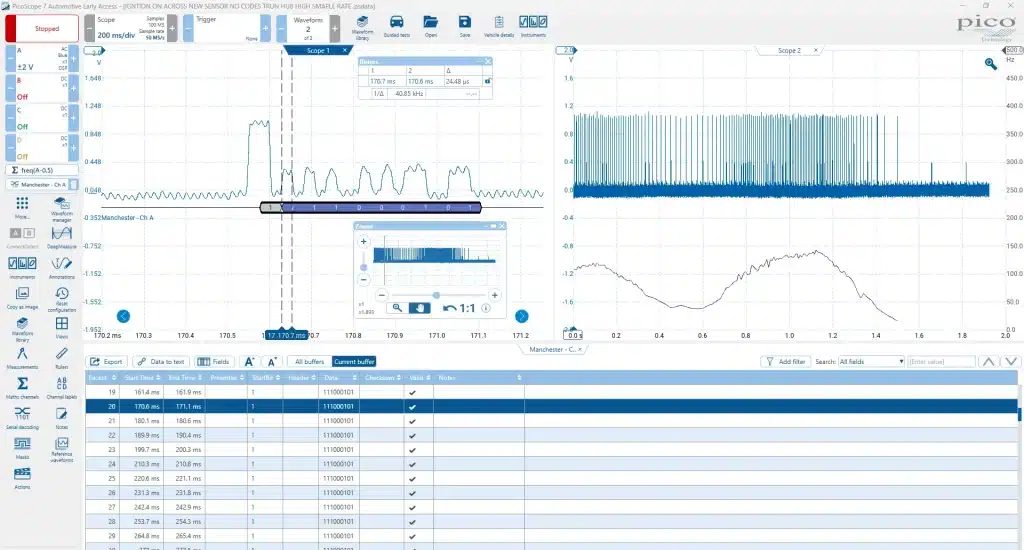The width and height of the screenshot is (1024, 550).
Task: Open Views layout icon
Action: (x=61, y=327)
